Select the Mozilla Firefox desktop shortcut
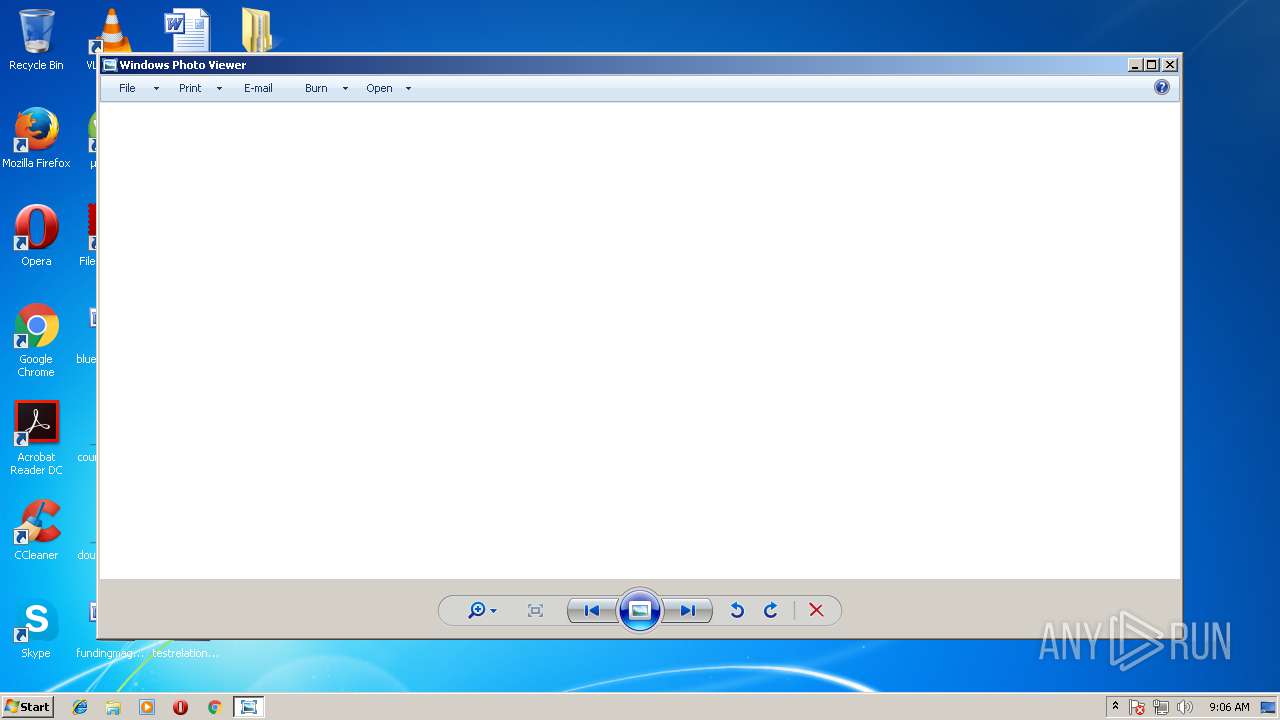 point(36,138)
